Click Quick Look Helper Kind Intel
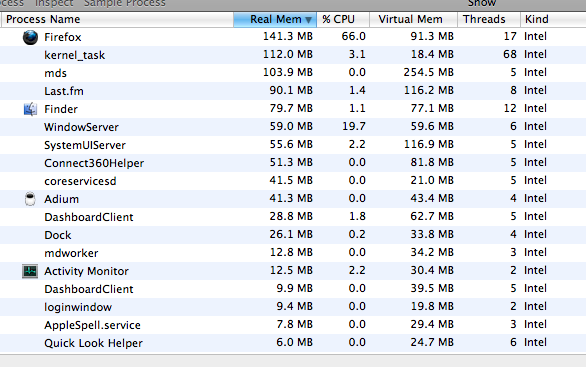This screenshot has width=586, height=367. [x=535, y=342]
